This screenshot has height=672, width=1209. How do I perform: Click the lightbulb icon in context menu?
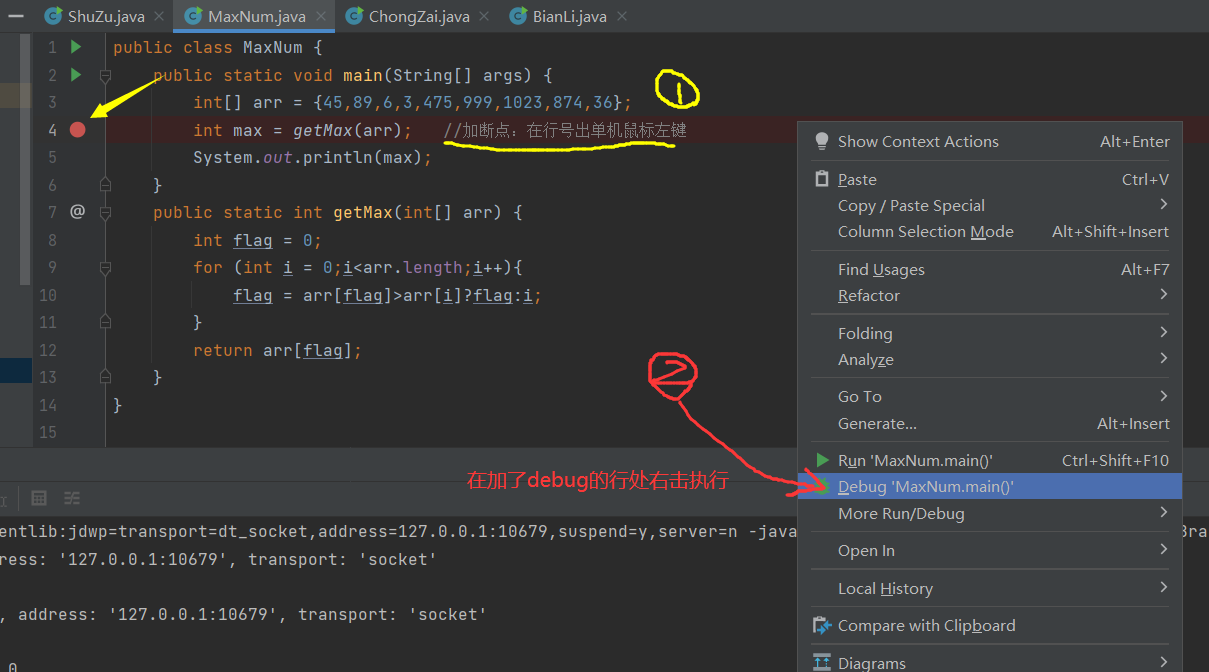(x=822, y=141)
